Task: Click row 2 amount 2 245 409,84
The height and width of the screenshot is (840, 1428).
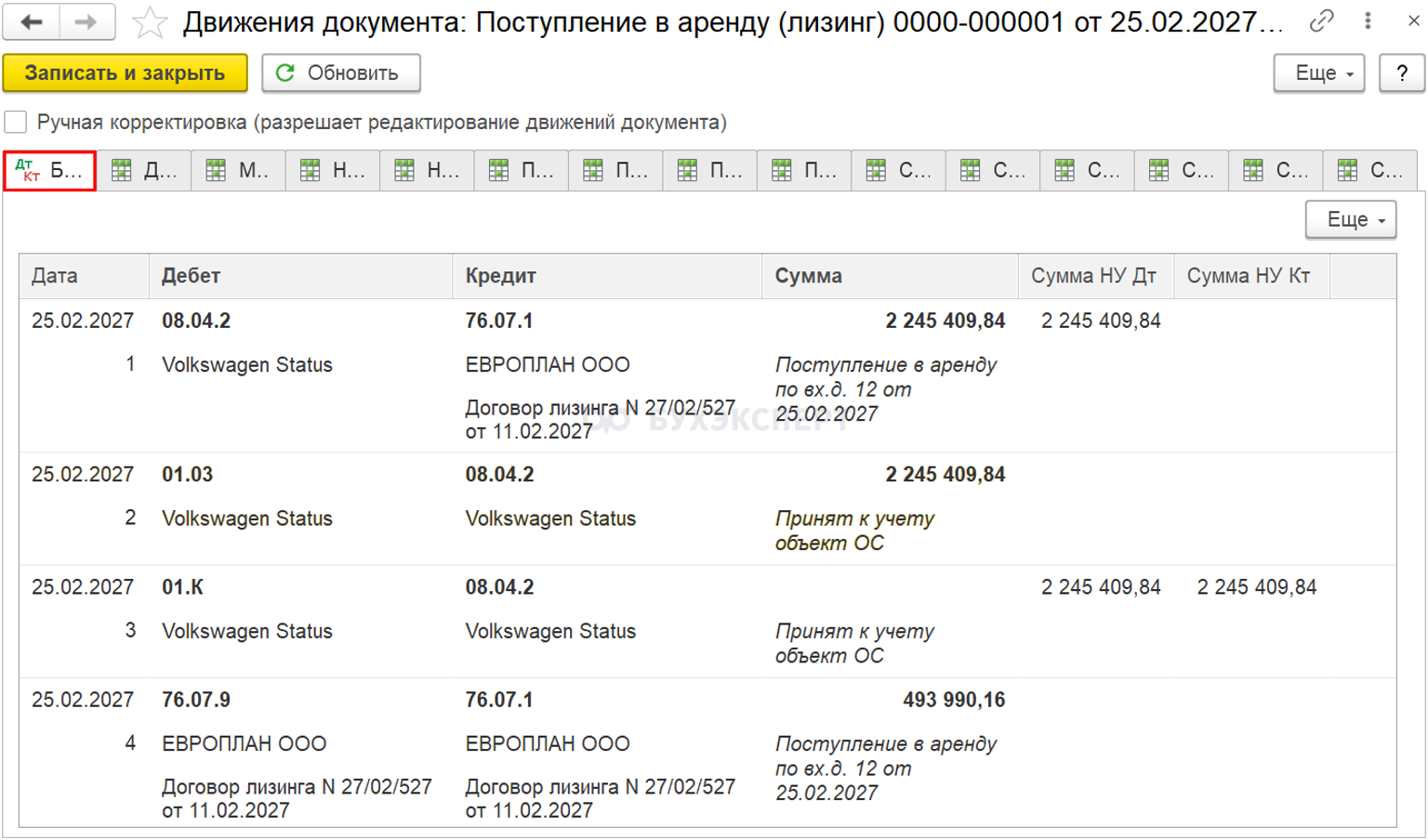Action: (x=945, y=474)
